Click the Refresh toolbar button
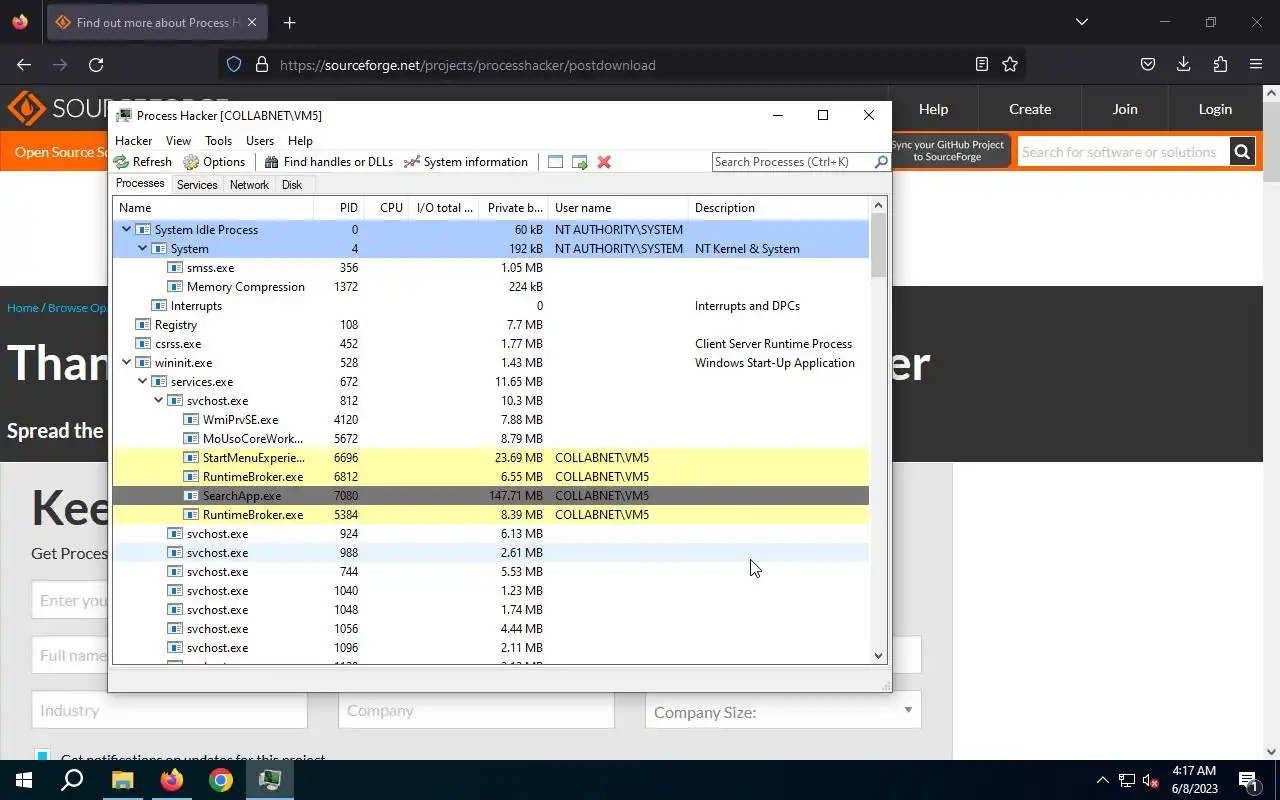The height and width of the screenshot is (800, 1280). [x=143, y=162]
